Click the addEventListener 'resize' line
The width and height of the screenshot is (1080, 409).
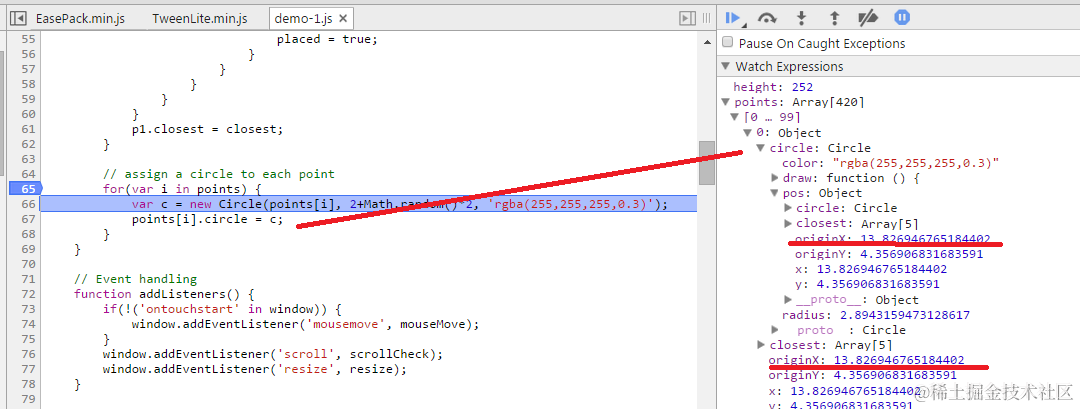(255, 369)
